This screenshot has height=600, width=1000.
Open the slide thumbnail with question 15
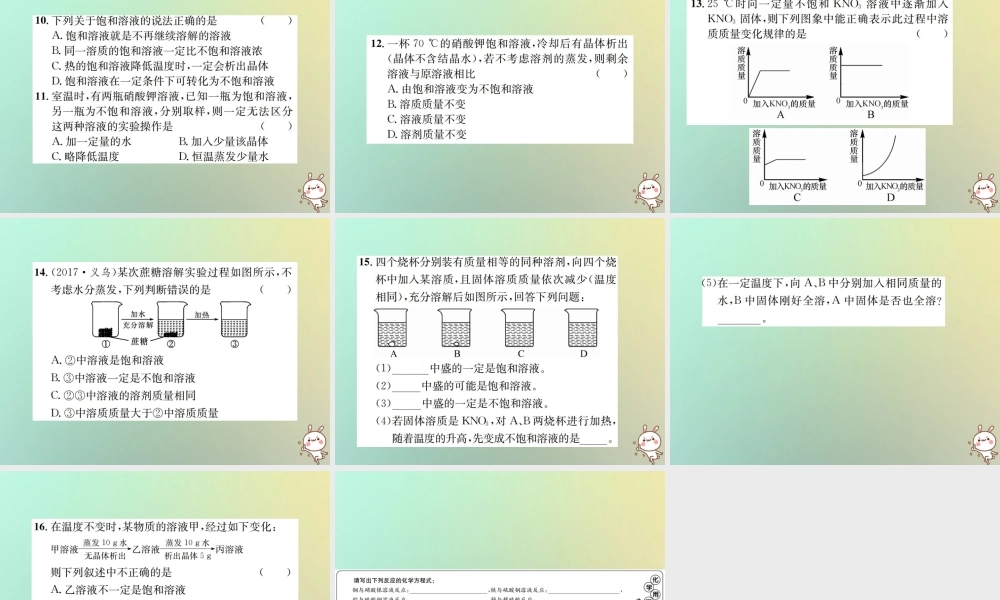point(500,342)
